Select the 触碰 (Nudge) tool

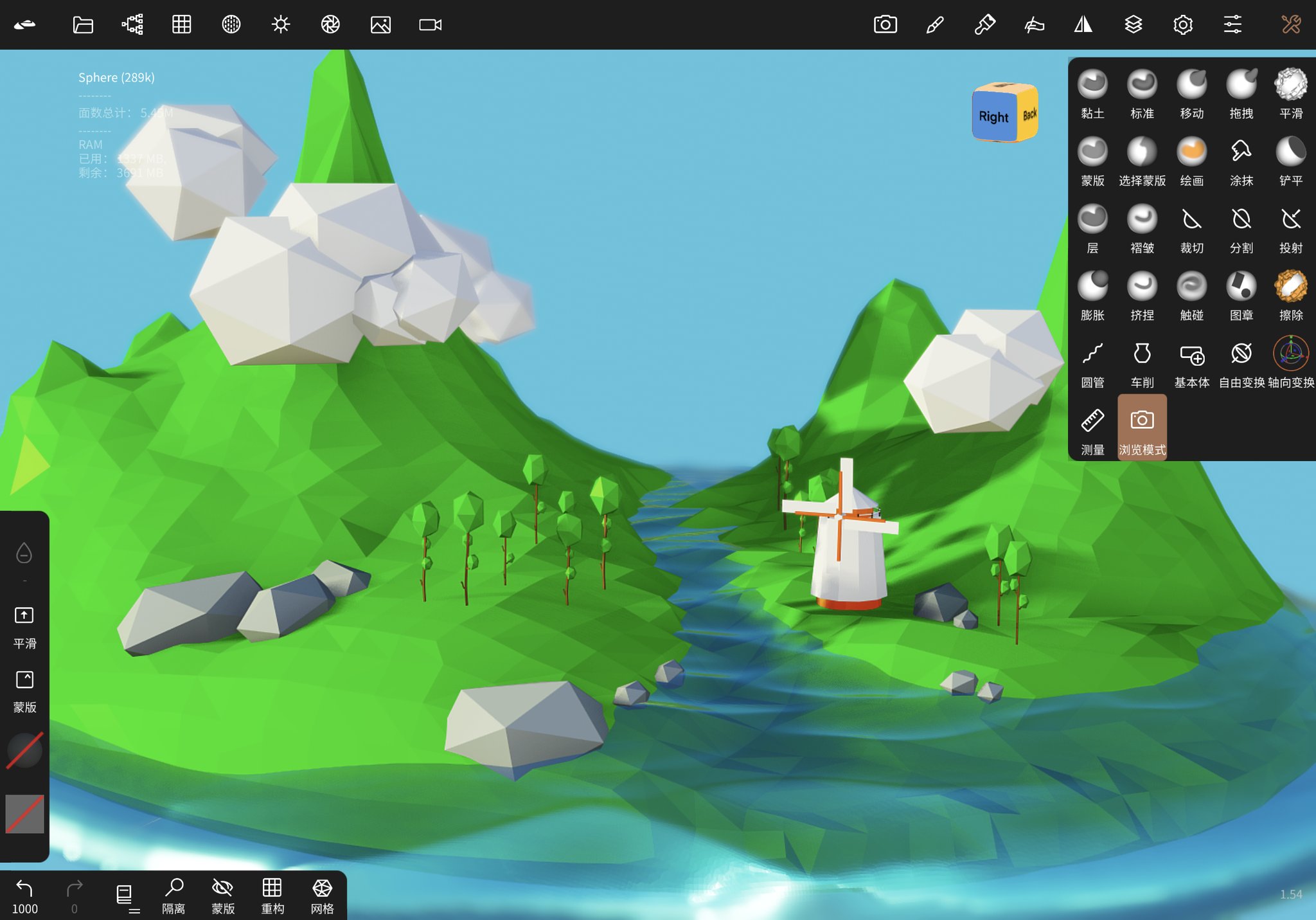(1191, 296)
